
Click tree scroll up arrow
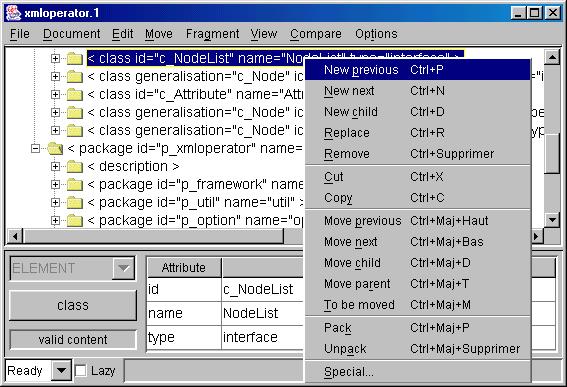click(x=552, y=57)
